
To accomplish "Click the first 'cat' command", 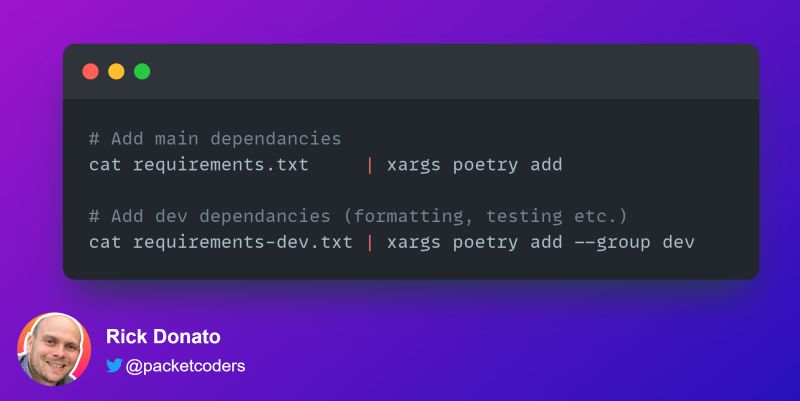I will pyautogui.click(x=105, y=165).
